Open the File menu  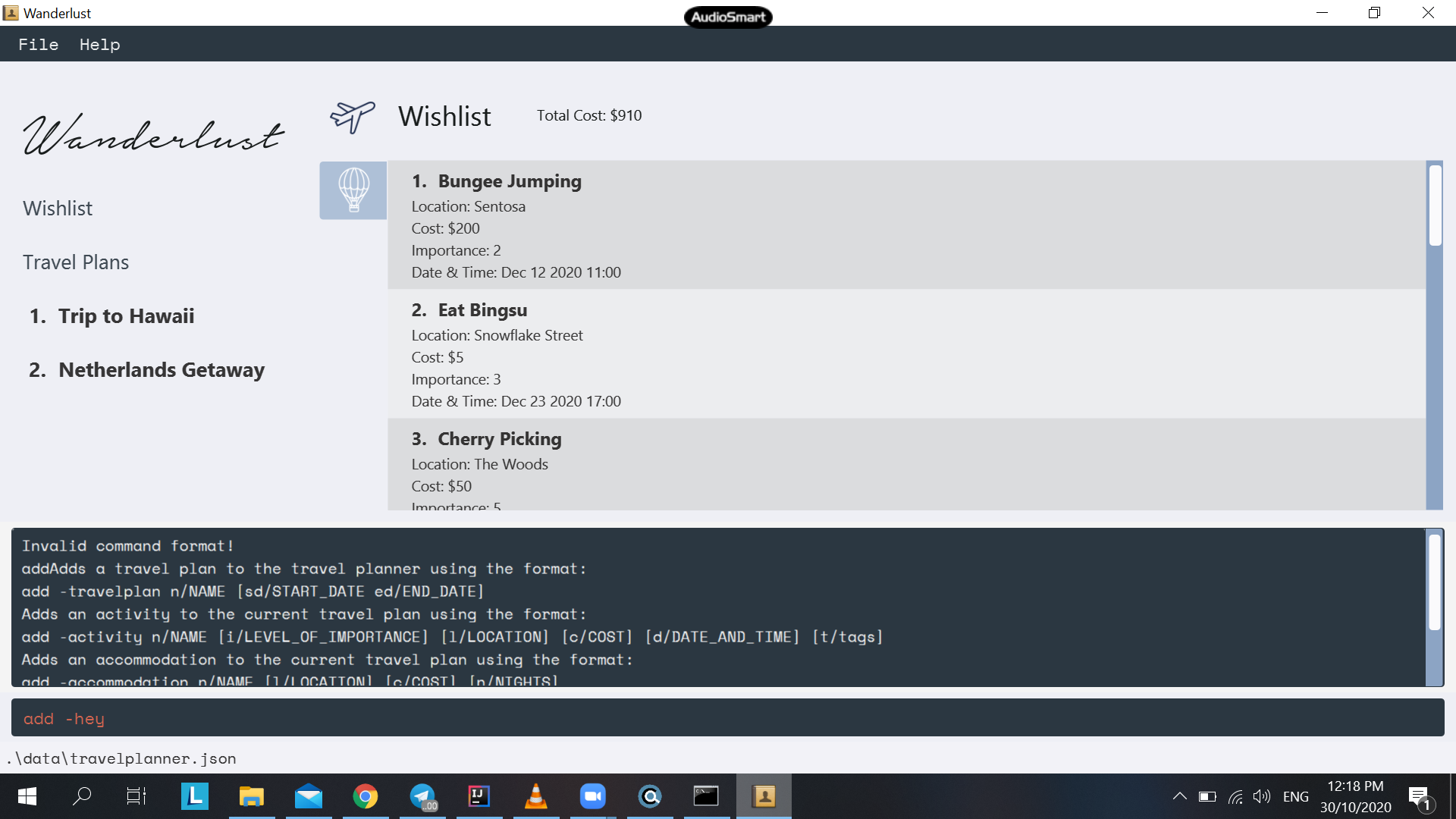click(x=39, y=45)
